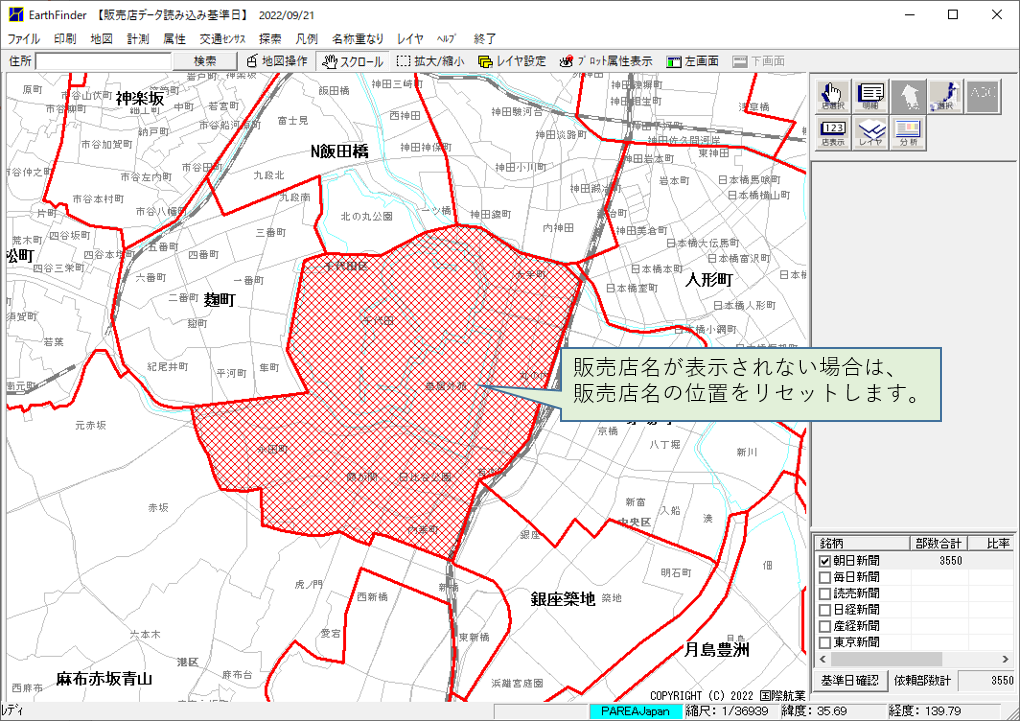Click the 銘柄 column header
This screenshot has width=1020, height=721.
click(x=861, y=543)
